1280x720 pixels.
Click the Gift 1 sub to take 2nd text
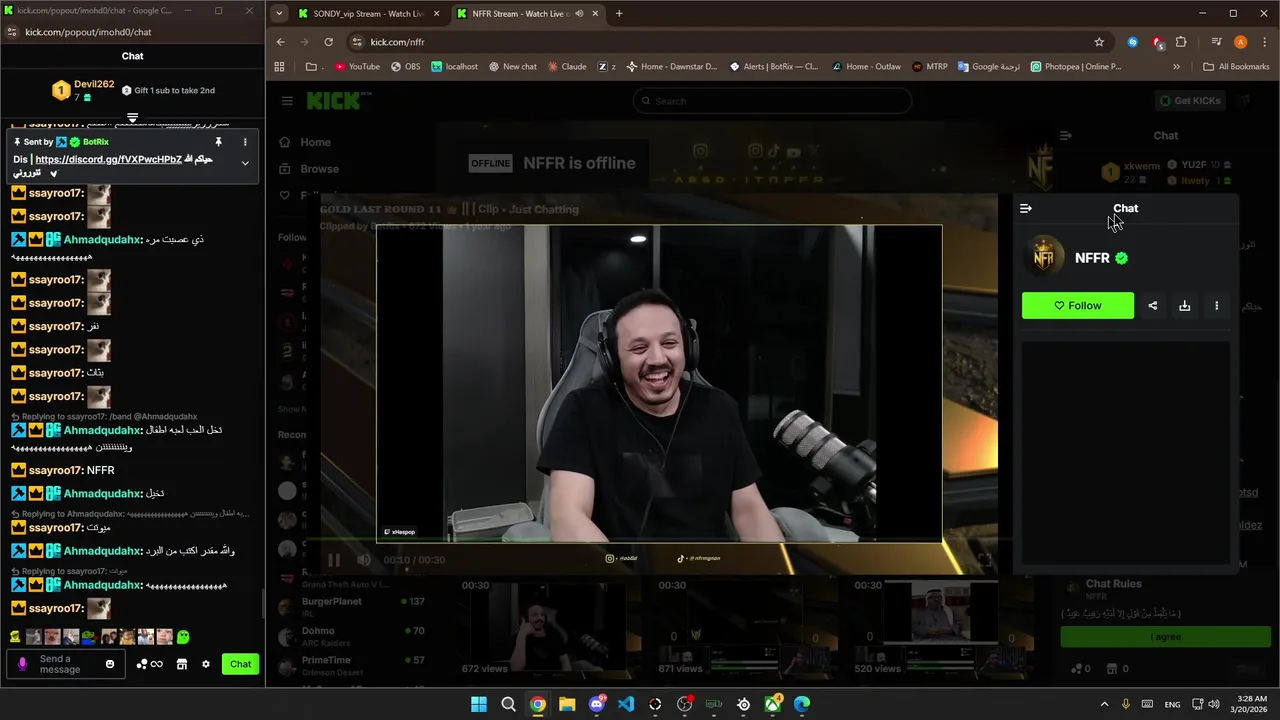point(174,90)
